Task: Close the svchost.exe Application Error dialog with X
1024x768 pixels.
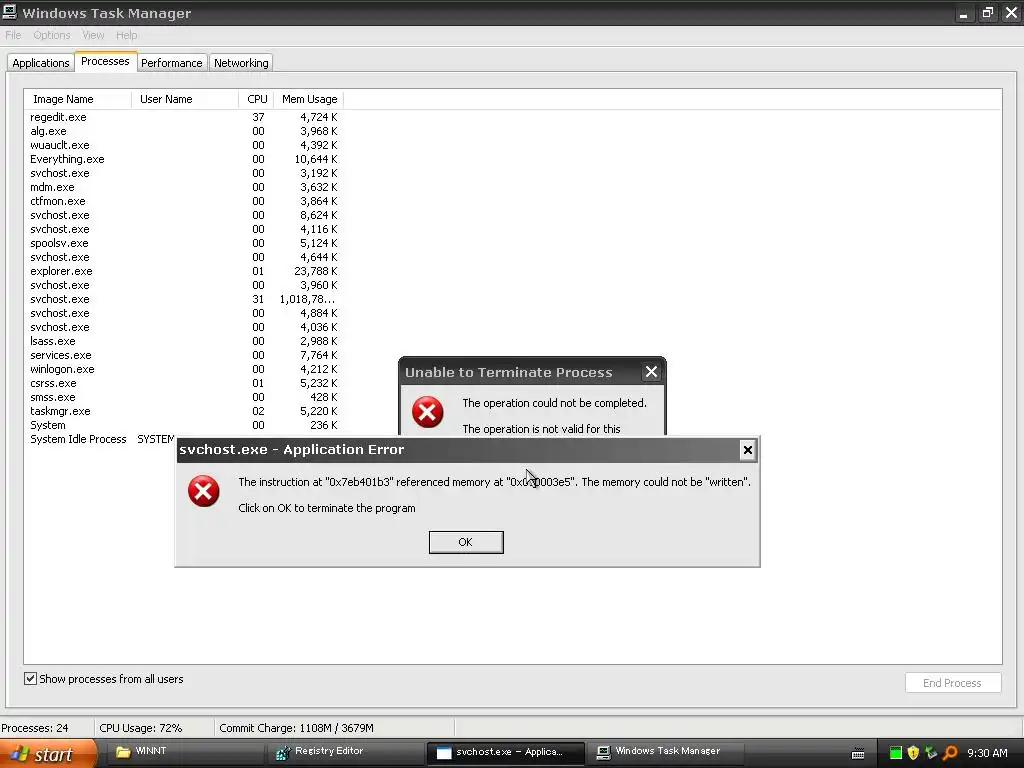Action: [x=748, y=449]
